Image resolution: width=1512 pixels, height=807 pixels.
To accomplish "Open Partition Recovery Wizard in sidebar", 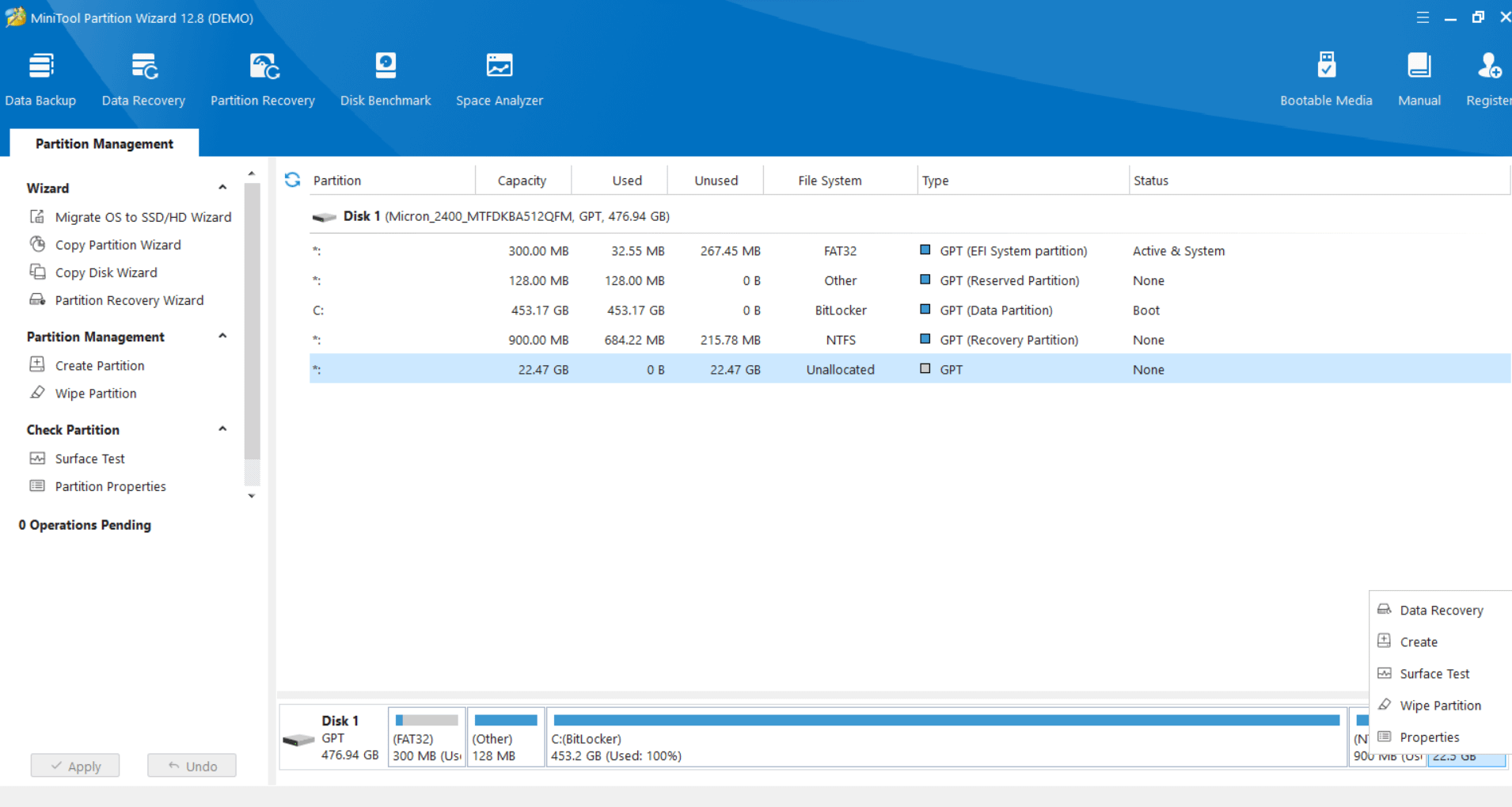I will (116, 300).
